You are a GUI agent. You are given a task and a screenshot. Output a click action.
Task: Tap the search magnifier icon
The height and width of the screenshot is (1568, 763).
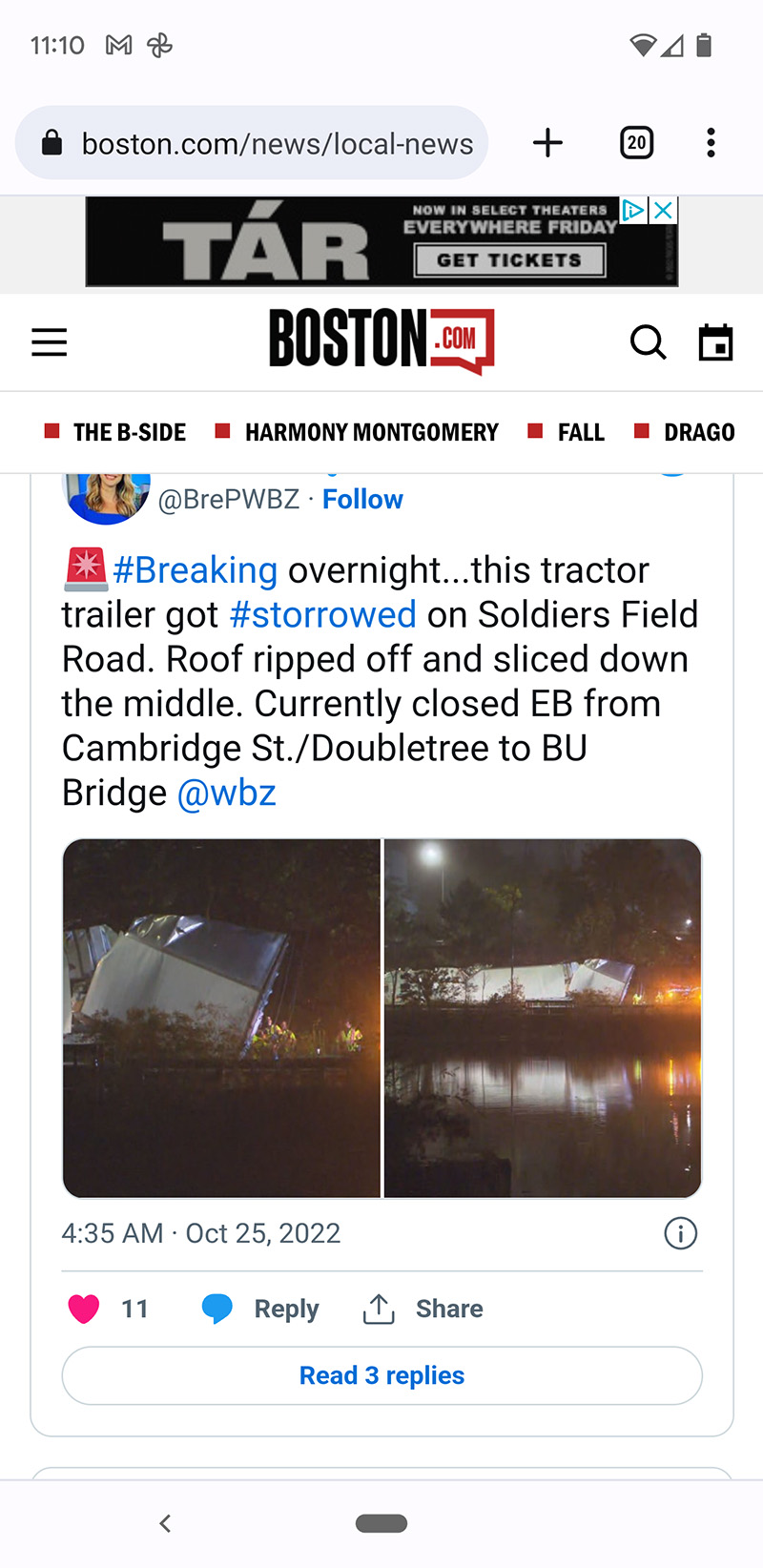click(x=648, y=341)
